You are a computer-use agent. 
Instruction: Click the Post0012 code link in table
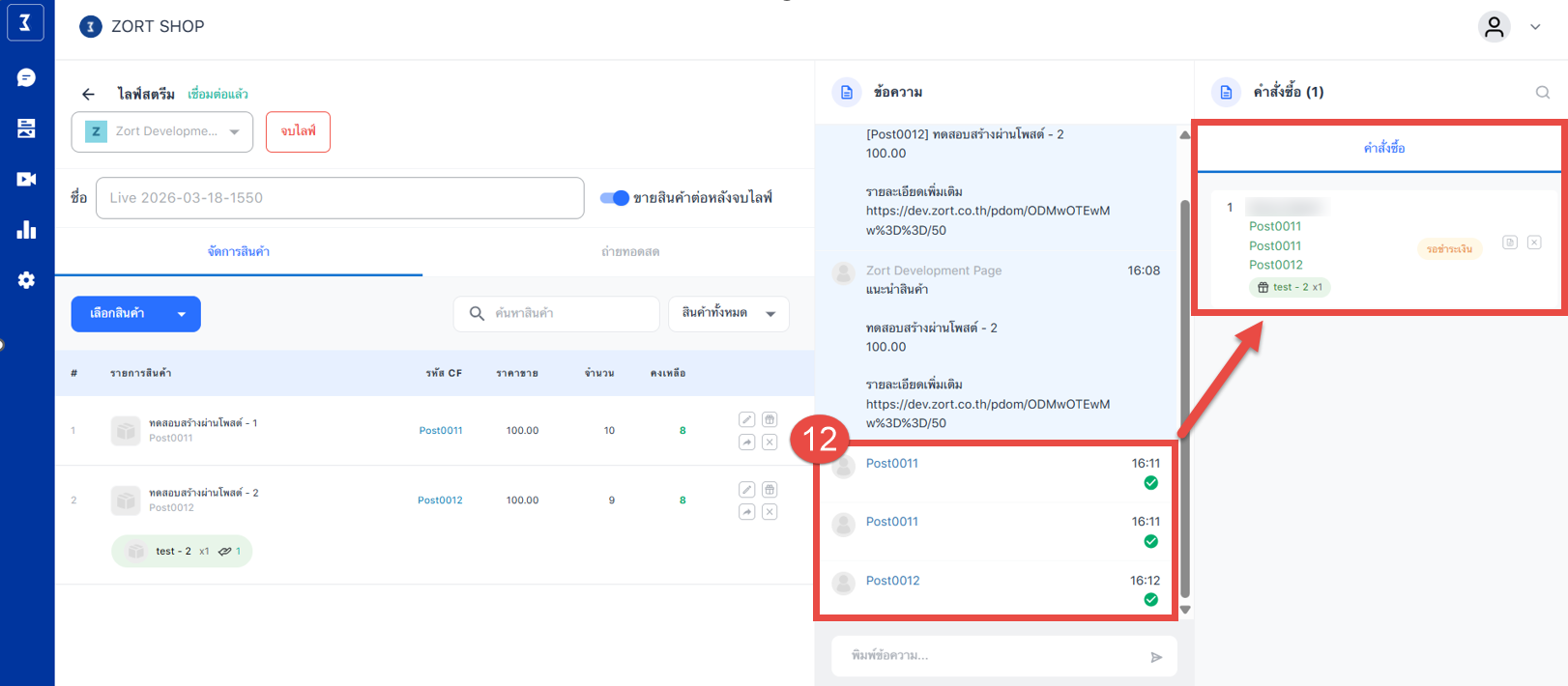pyautogui.click(x=440, y=500)
